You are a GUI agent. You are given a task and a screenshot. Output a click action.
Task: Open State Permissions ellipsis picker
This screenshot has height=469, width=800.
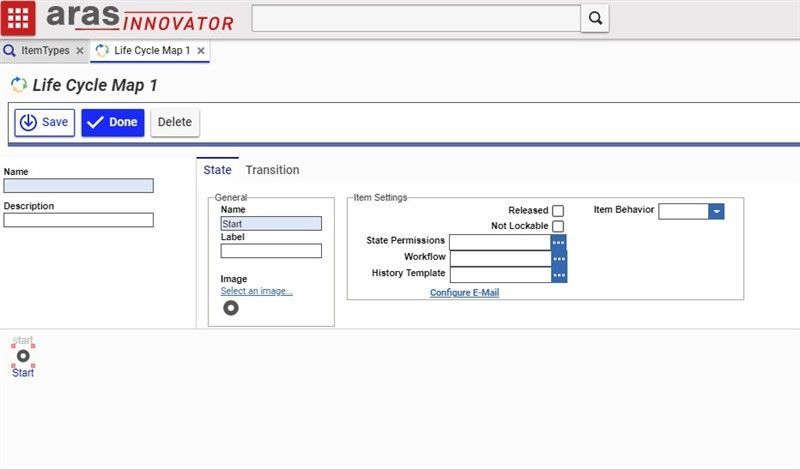pyautogui.click(x=559, y=242)
